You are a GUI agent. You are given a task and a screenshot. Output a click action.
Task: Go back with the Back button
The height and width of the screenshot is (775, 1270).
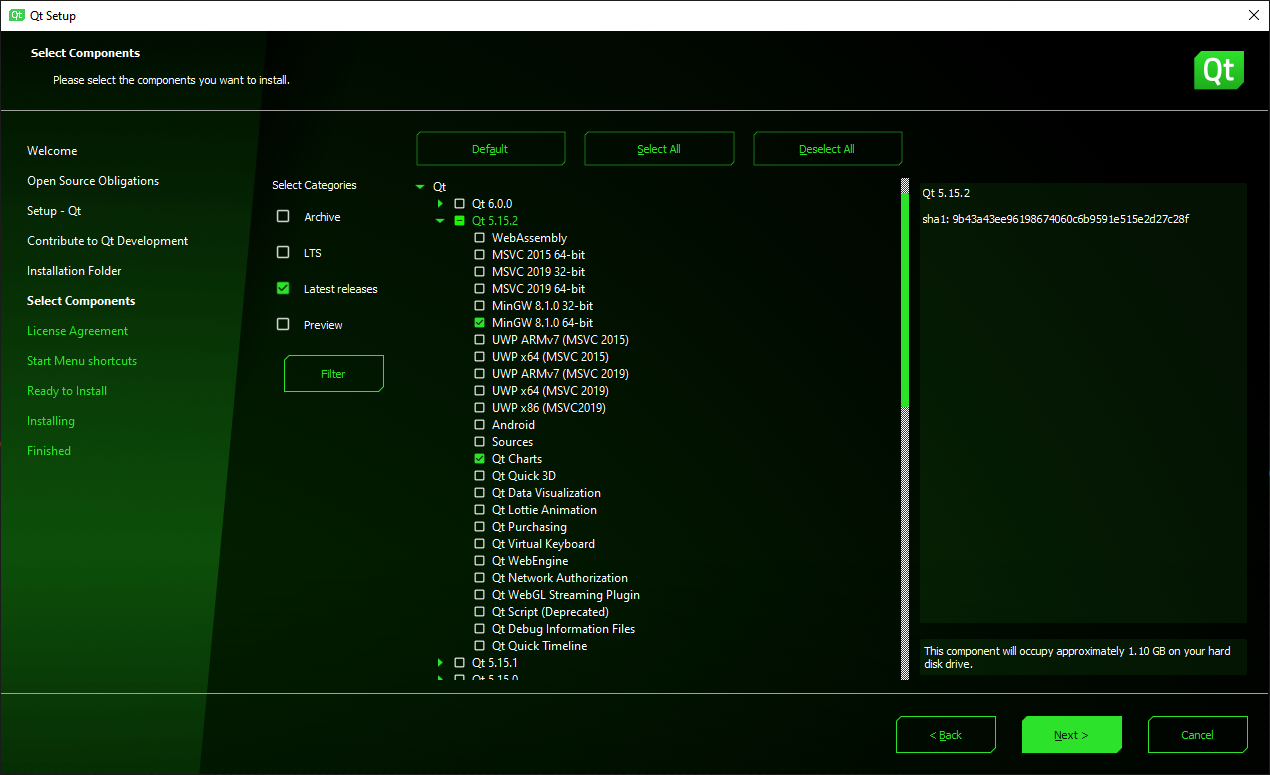[946, 735]
